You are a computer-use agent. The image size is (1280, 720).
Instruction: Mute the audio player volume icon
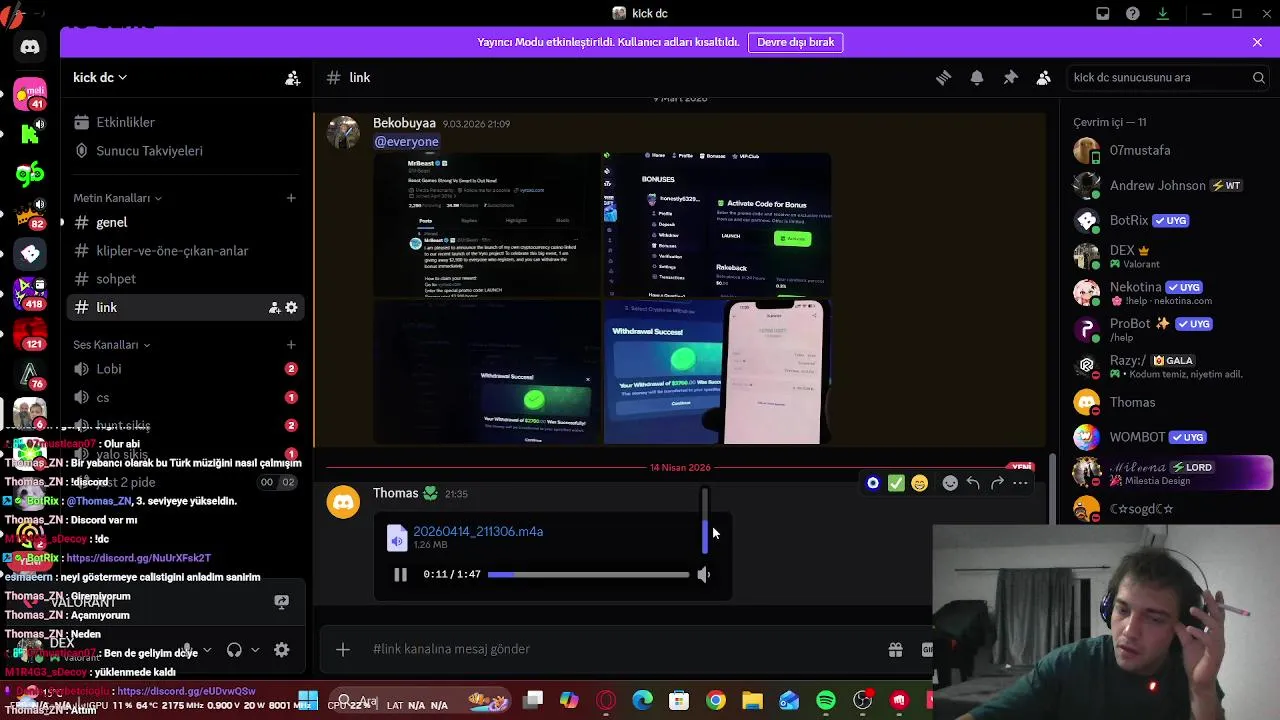[x=704, y=575]
